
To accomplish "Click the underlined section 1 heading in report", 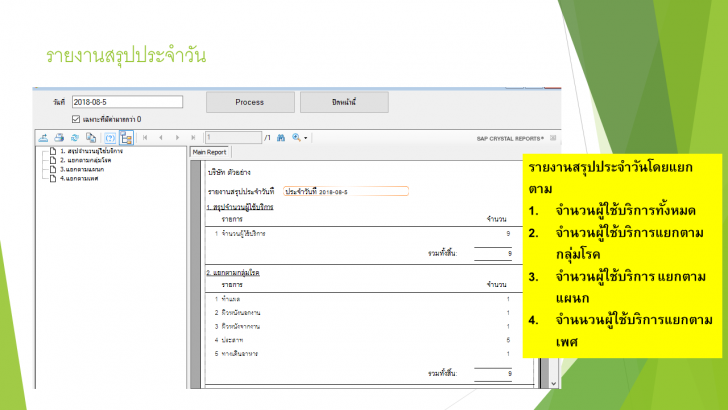I will (x=240, y=207).
